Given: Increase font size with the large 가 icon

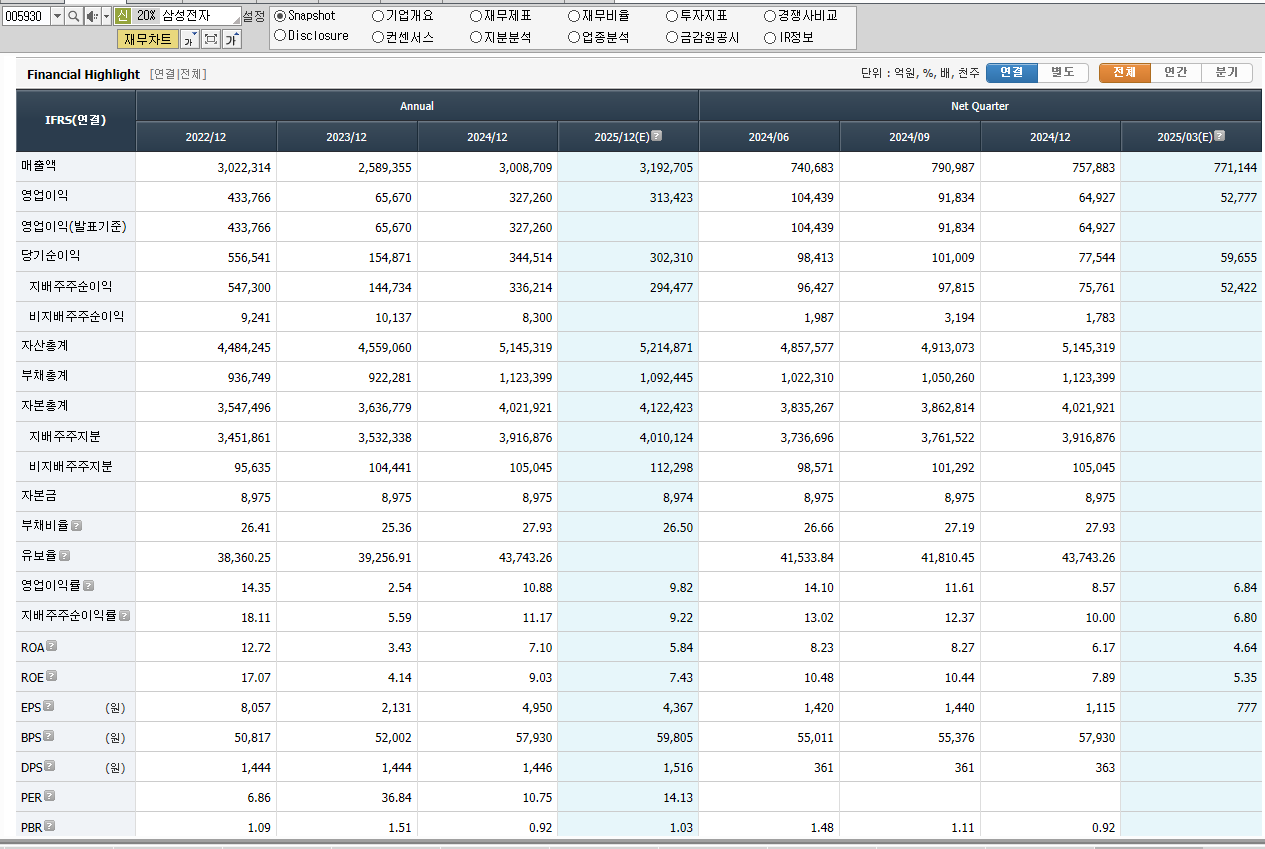Looking at the screenshot, I should click(231, 39).
